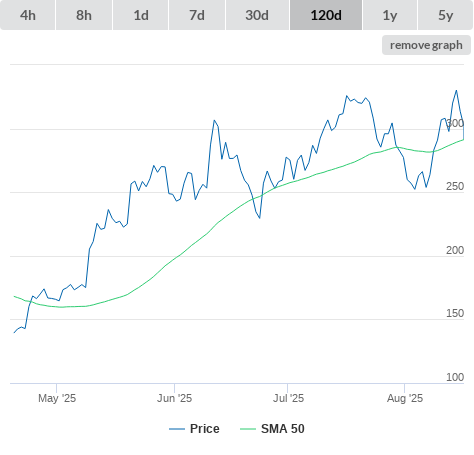Click the Jul '25 axis label

coord(288,398)
